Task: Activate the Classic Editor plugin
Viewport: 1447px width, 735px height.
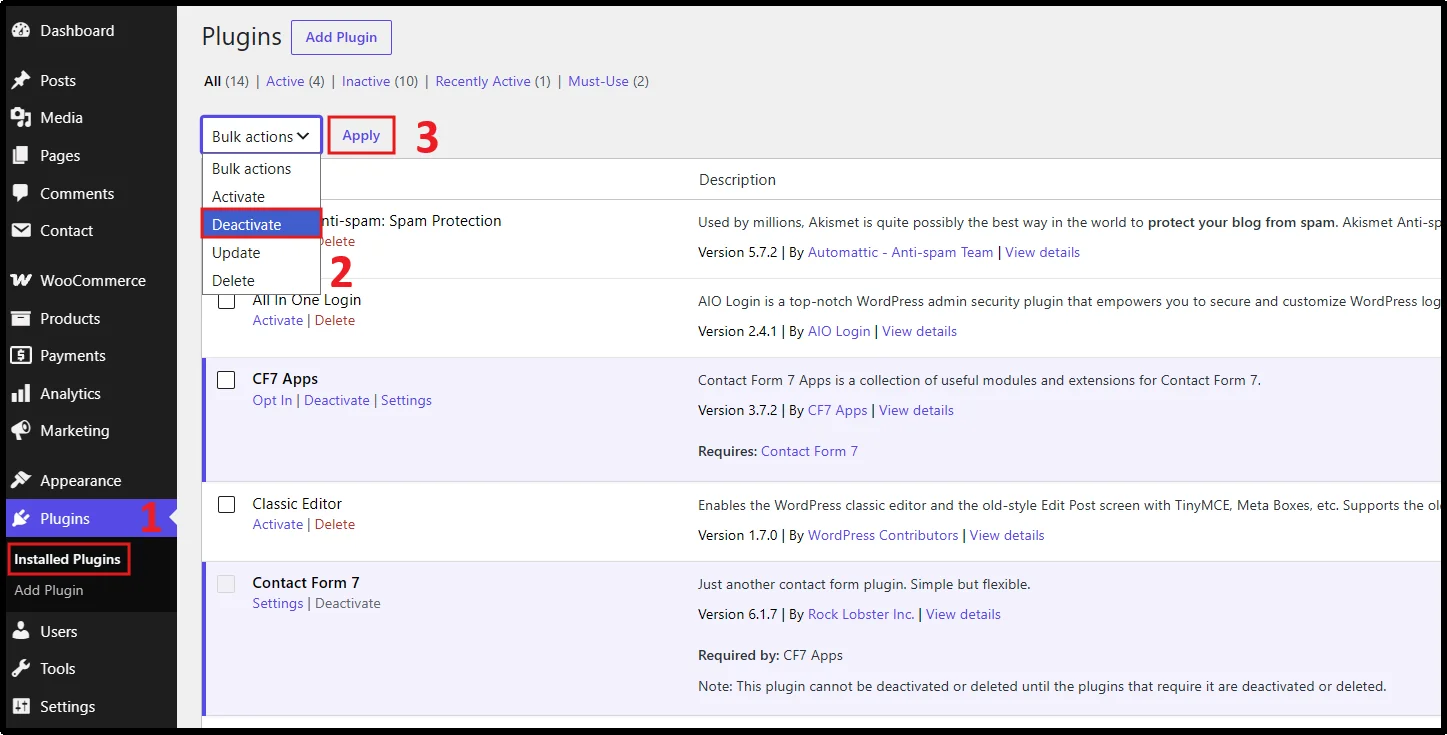Action: [x=278, y=525]
